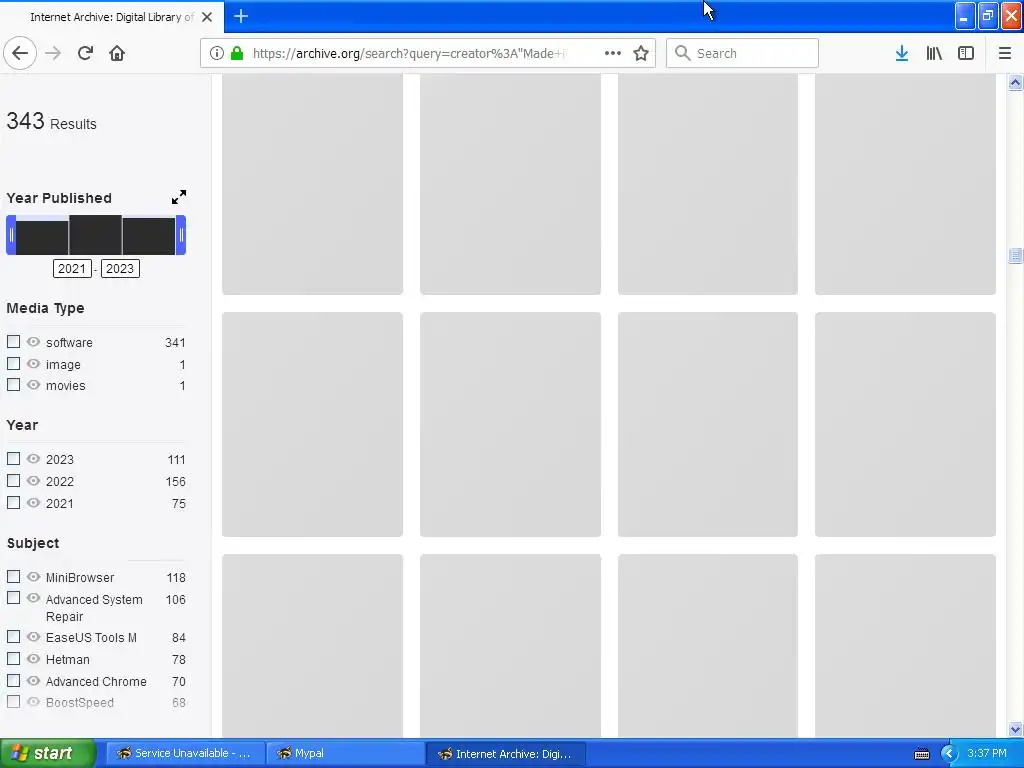Click the left year range slider handle
Image resolution: width=1024 pixels, height=768 pixels.
(11, 235)
